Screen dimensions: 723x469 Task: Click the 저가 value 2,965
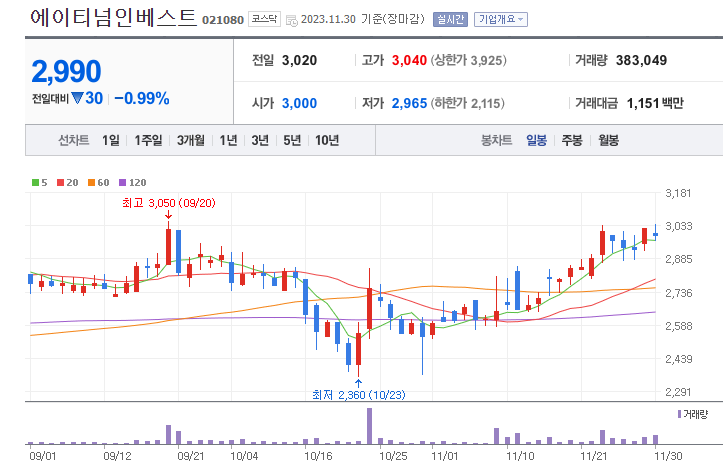(409, 103)
